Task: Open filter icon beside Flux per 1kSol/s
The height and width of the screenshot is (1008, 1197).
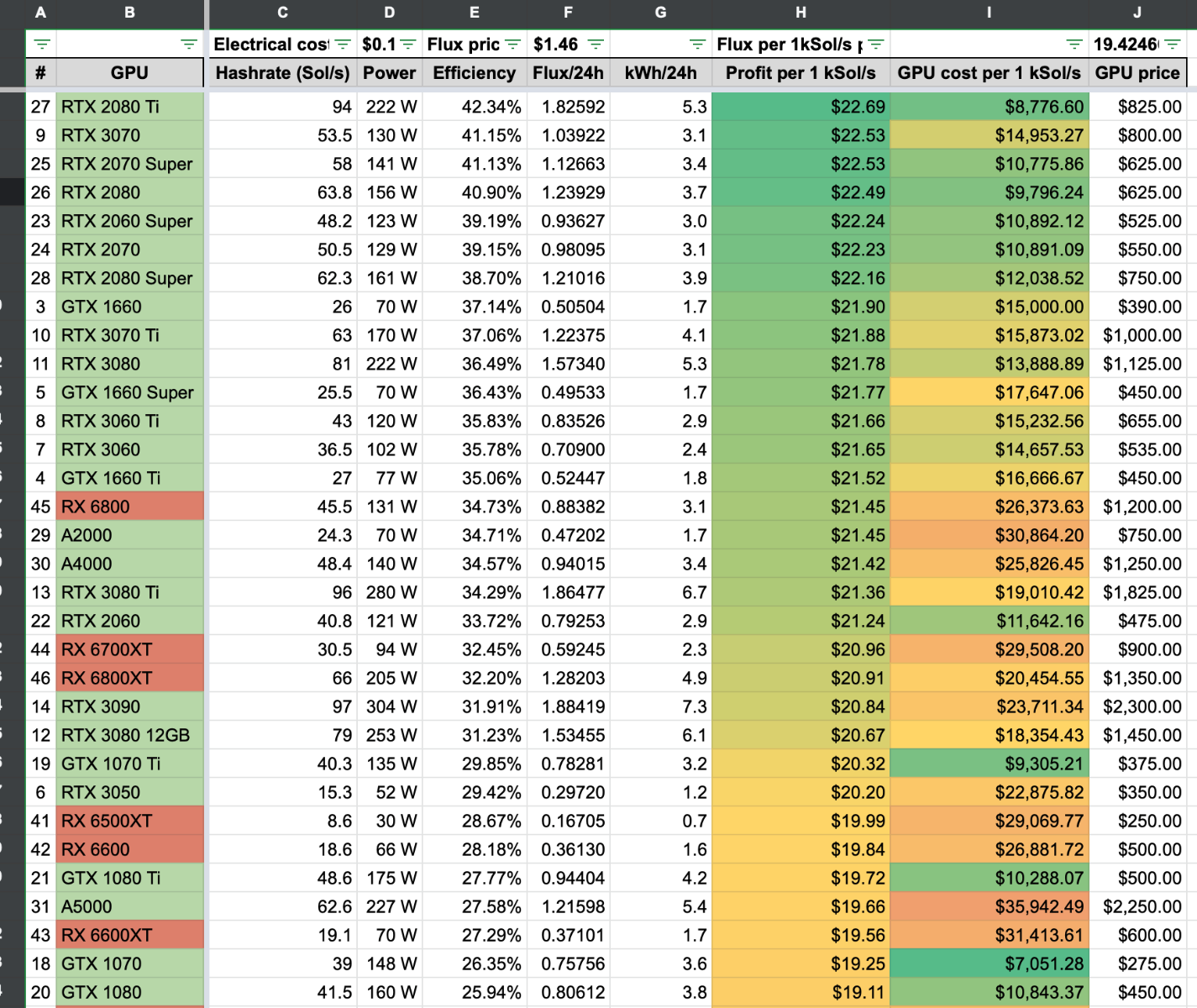Action: pyautogui.click(x=876, y=45)
